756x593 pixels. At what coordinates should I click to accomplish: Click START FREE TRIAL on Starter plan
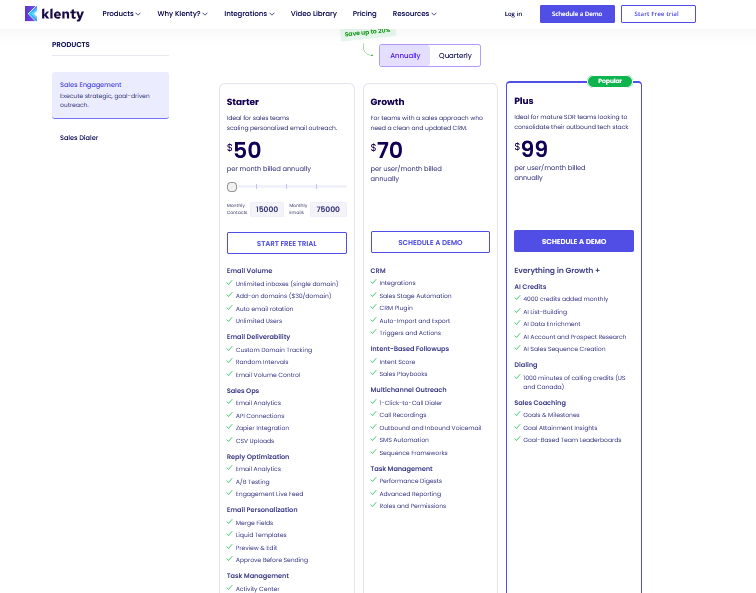(x=287, y=243)
